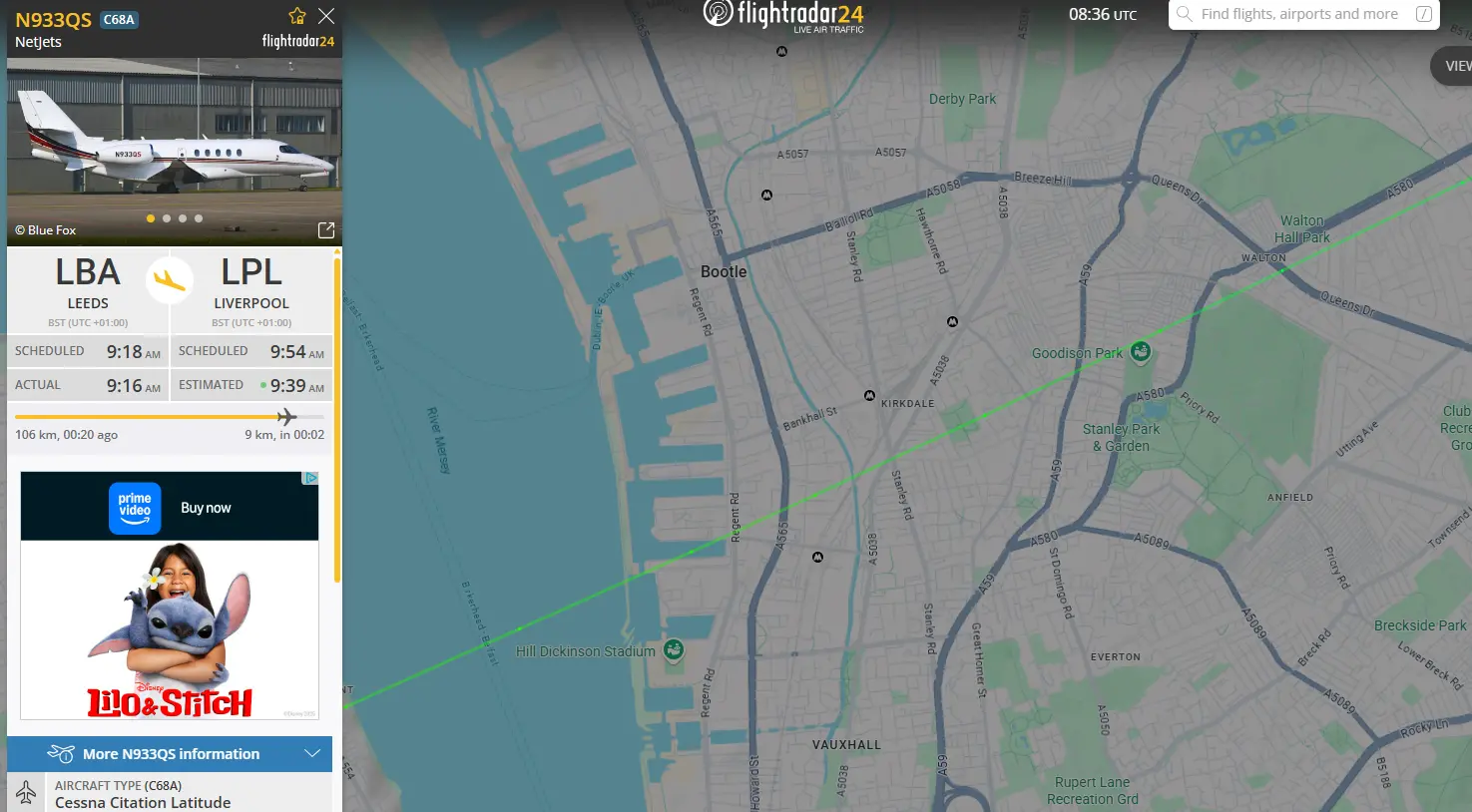
Task: Click the Hill Dickinson Stadium map marker
Action: [674, 650]
